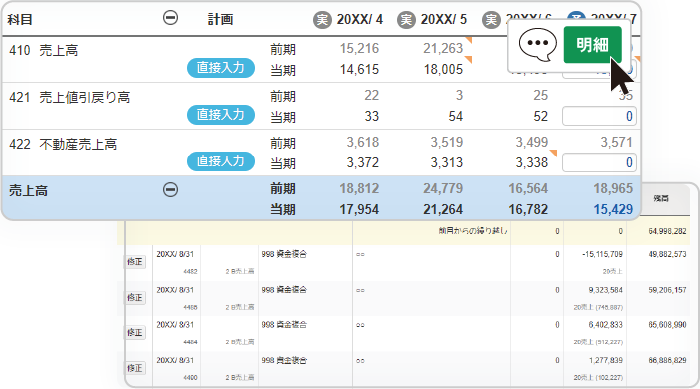Click the 修正 button for balance 66,886,829 row
This screenshot has width=700, height=389.
(135, 368)
